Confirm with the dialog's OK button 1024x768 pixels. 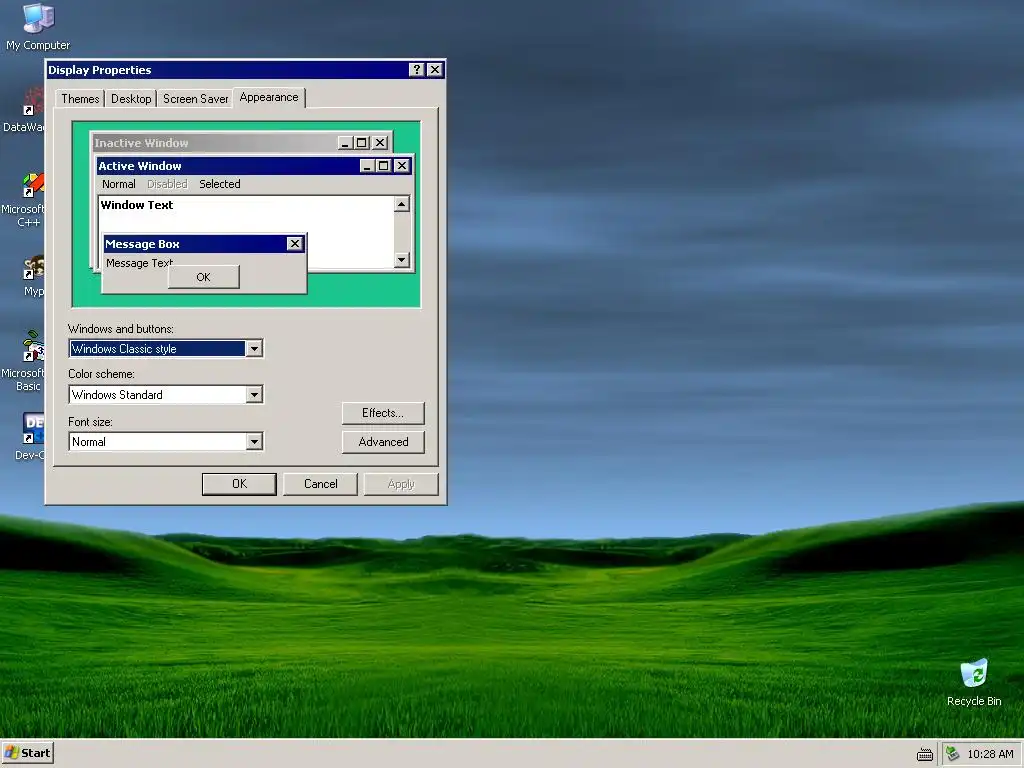pos(239,484)
